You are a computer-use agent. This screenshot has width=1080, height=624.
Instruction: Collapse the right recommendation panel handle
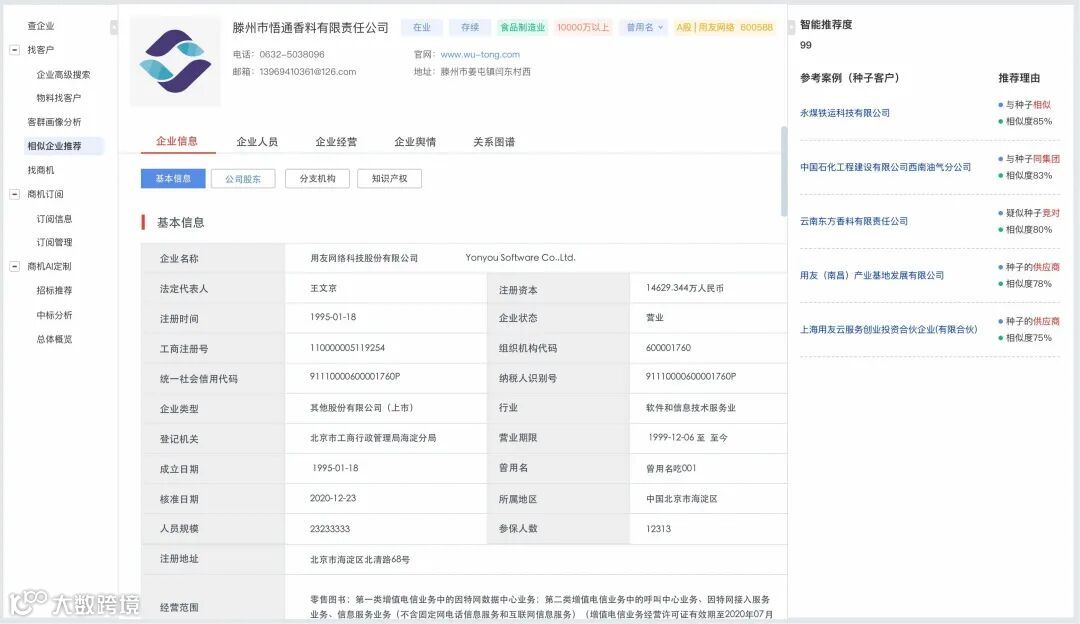tap(791, 27)
